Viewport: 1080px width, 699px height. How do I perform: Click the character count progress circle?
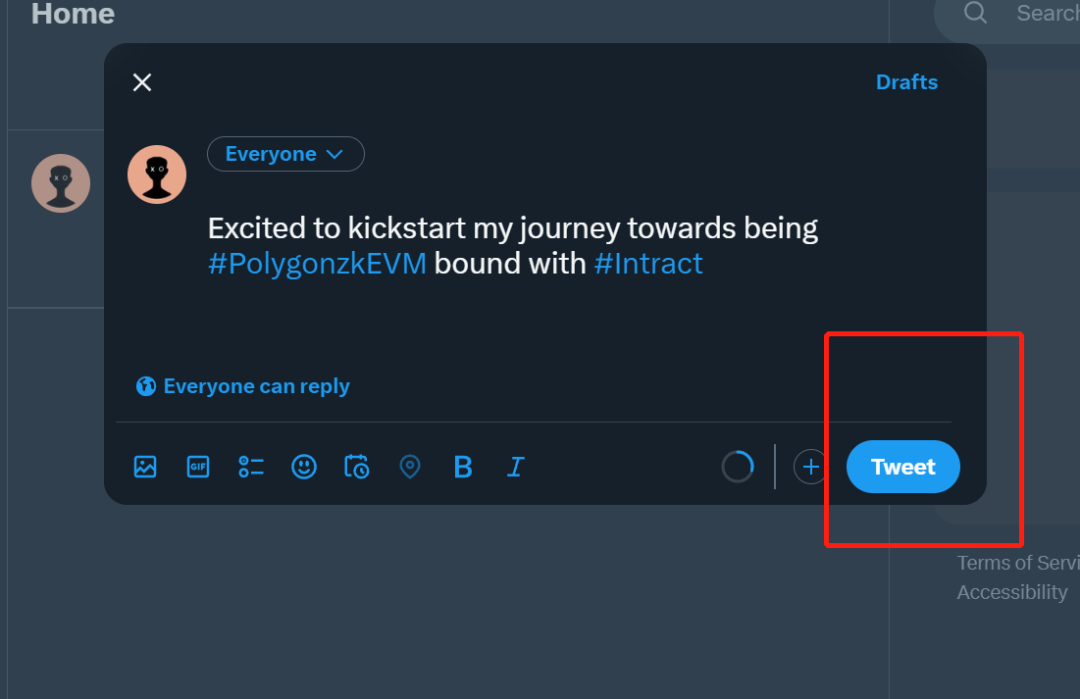tap(738, 466)
